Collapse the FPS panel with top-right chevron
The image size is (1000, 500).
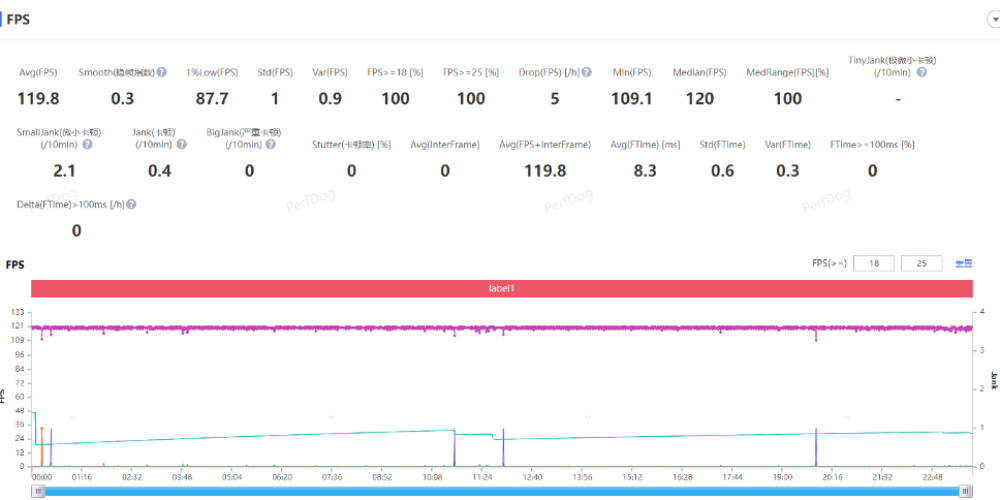coord(989,19)
